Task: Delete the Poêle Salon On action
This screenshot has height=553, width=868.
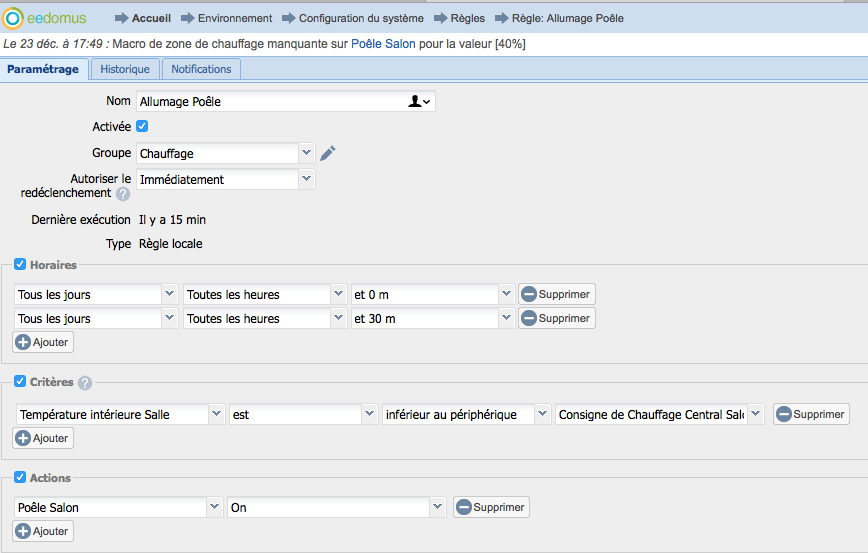Action: [x=491, y=507]
